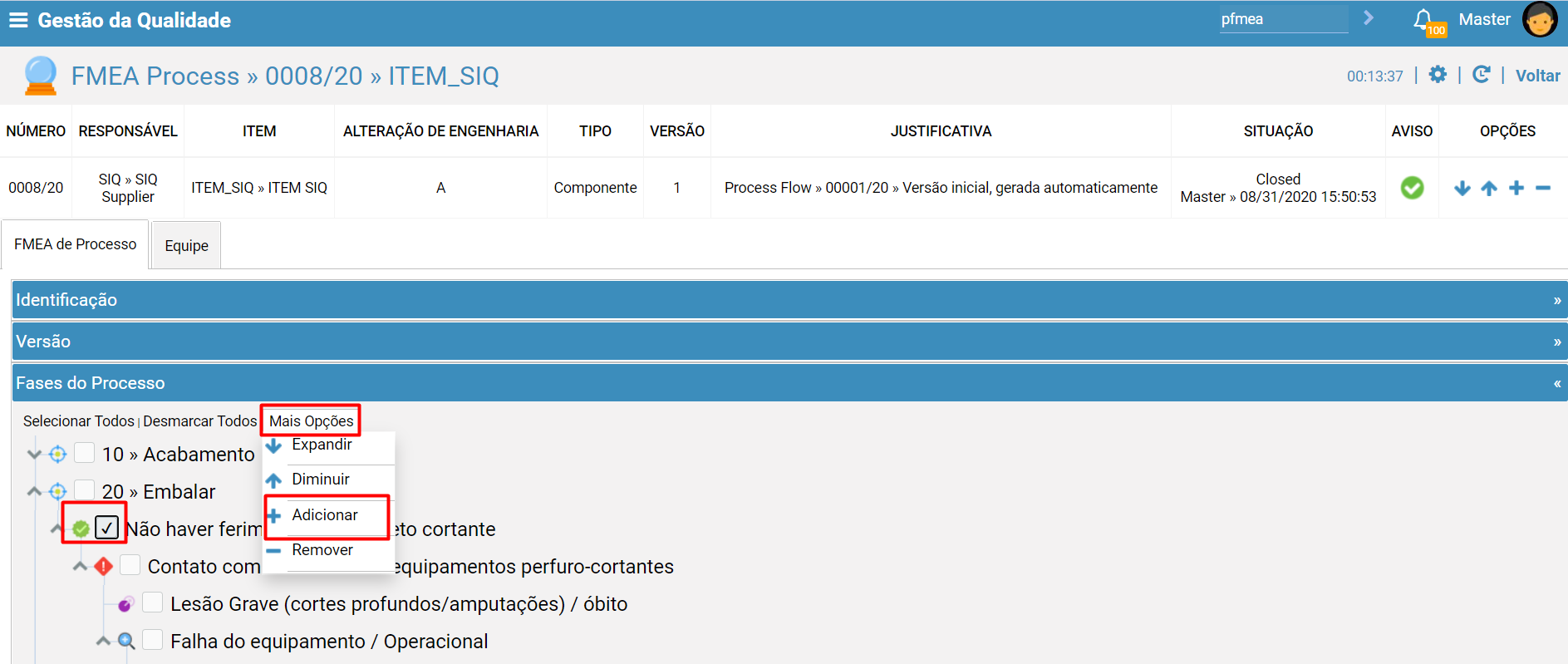Viewport: 1568px width, 664px height.
Task: Click the Voltar link
Action: [1537, 76]
